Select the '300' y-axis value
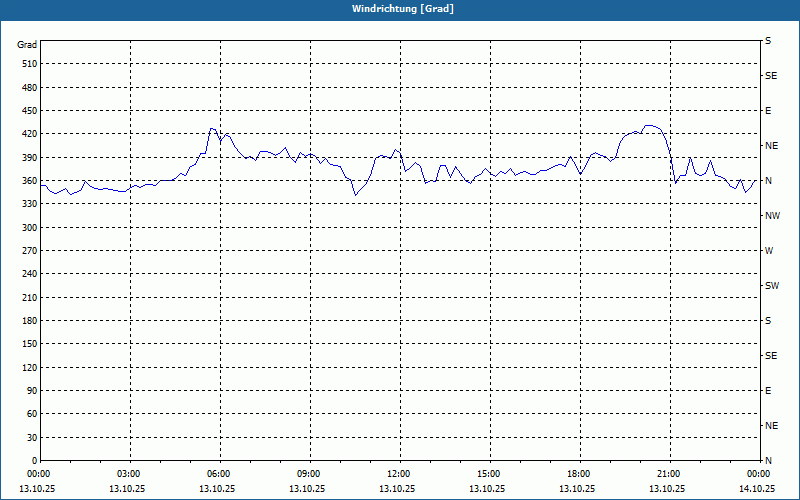This screenshot has height=500, width=800. [30, 228]
